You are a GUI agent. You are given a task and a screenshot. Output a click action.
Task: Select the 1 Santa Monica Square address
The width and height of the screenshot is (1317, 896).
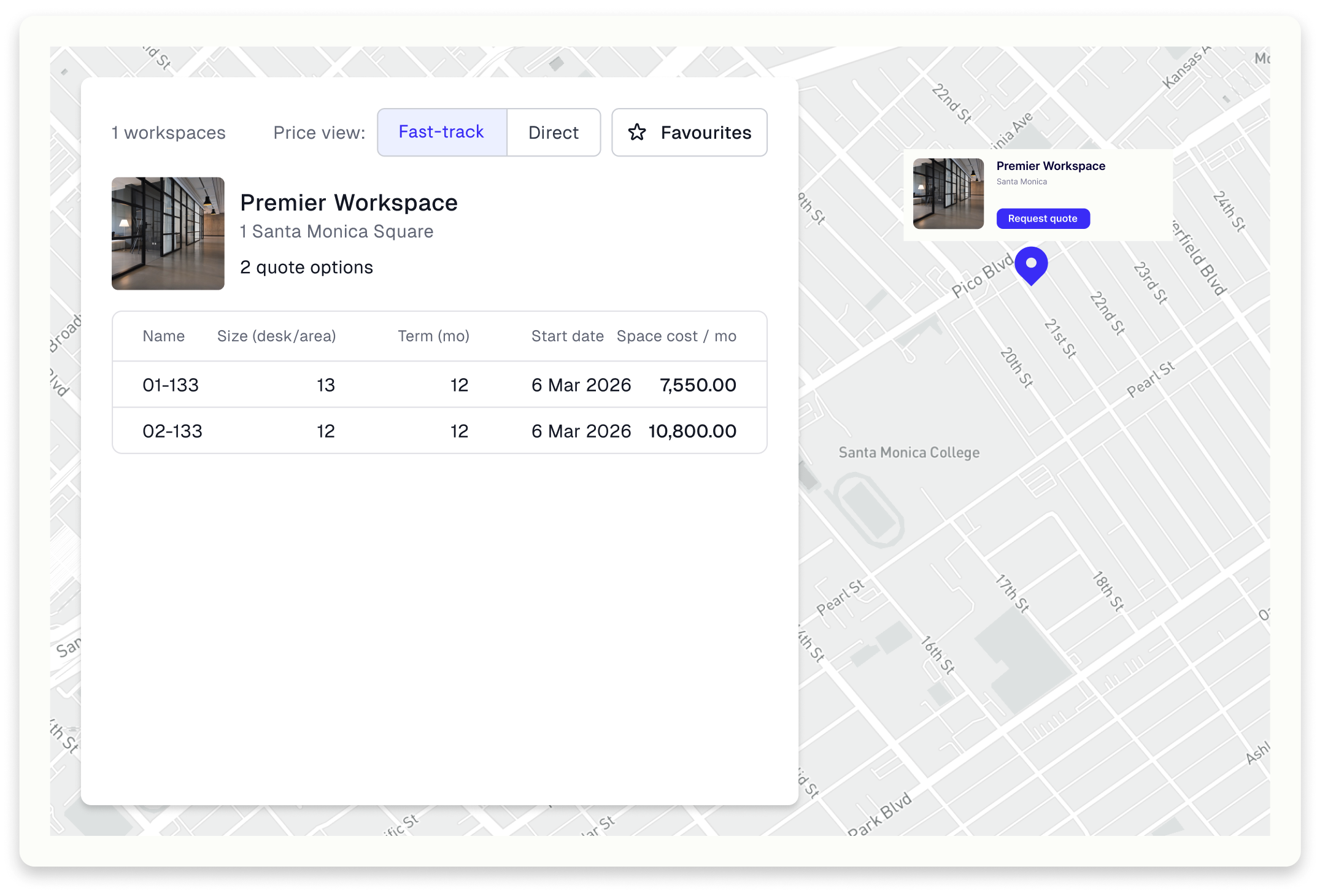[336, 231]
